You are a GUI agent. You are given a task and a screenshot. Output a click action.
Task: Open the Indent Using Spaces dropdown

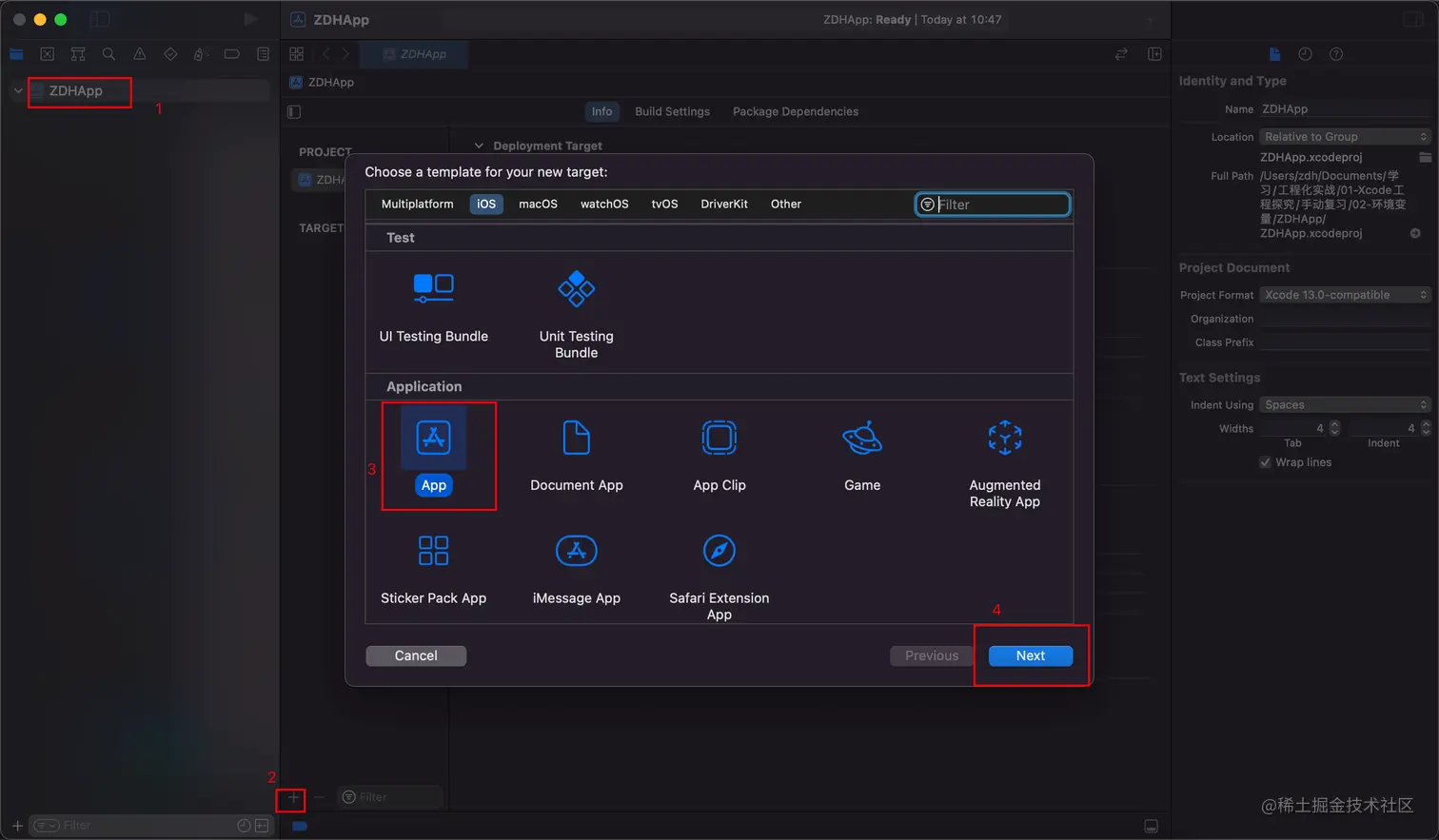pyautogui.click(x=1345, y=405)
